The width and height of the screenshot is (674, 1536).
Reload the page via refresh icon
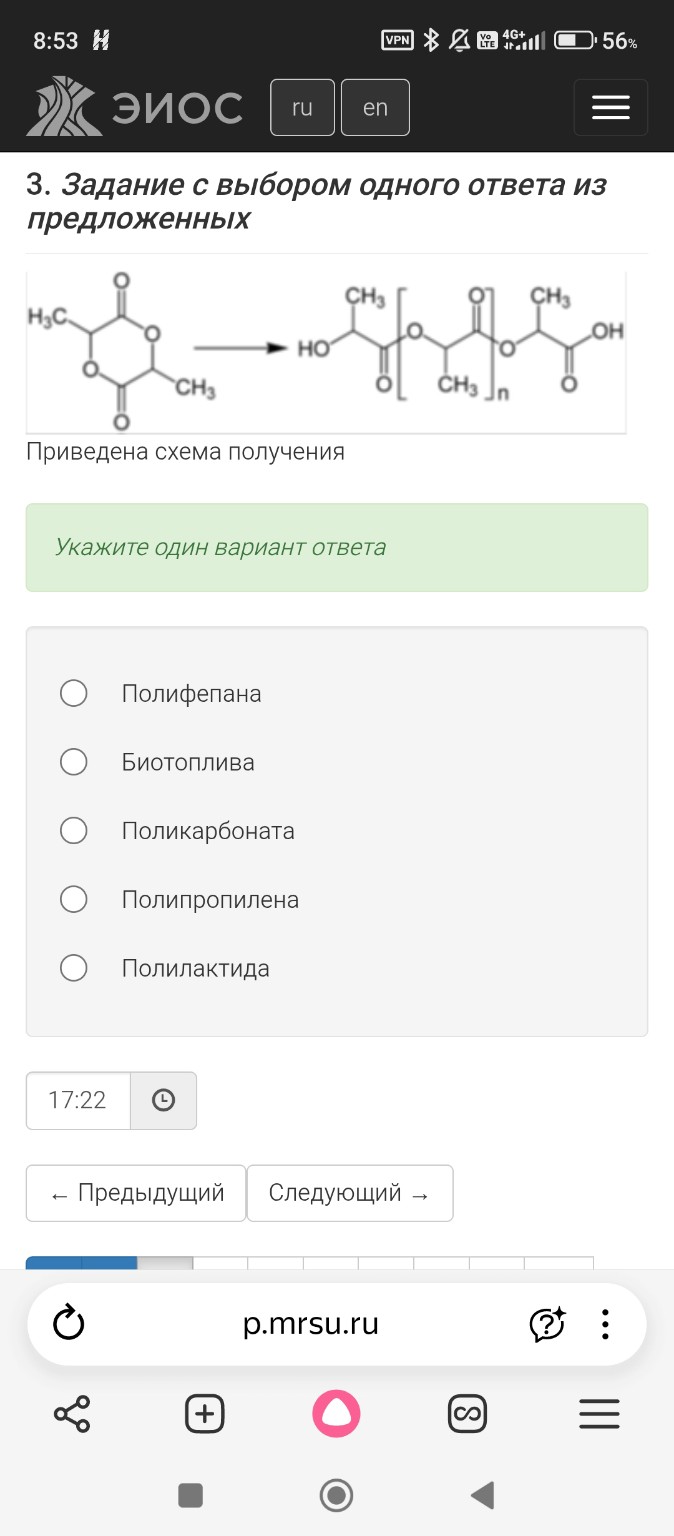point(67,1323)
